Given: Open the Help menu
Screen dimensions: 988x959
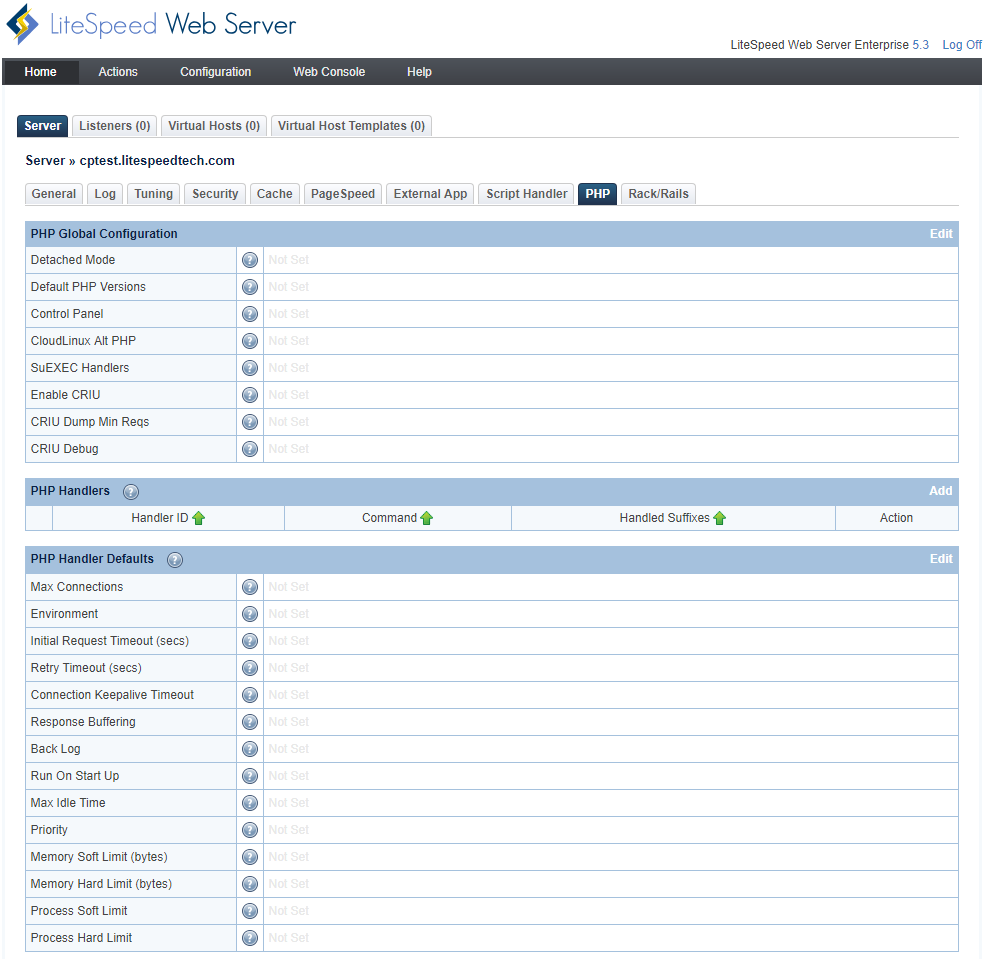Looking at the screenshot, I should click(419, 72).
